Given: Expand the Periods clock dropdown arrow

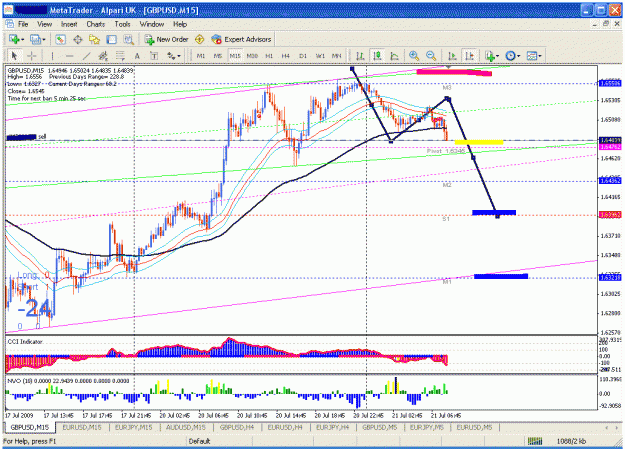Looking at the screenshot, I should tap(518, 56).
